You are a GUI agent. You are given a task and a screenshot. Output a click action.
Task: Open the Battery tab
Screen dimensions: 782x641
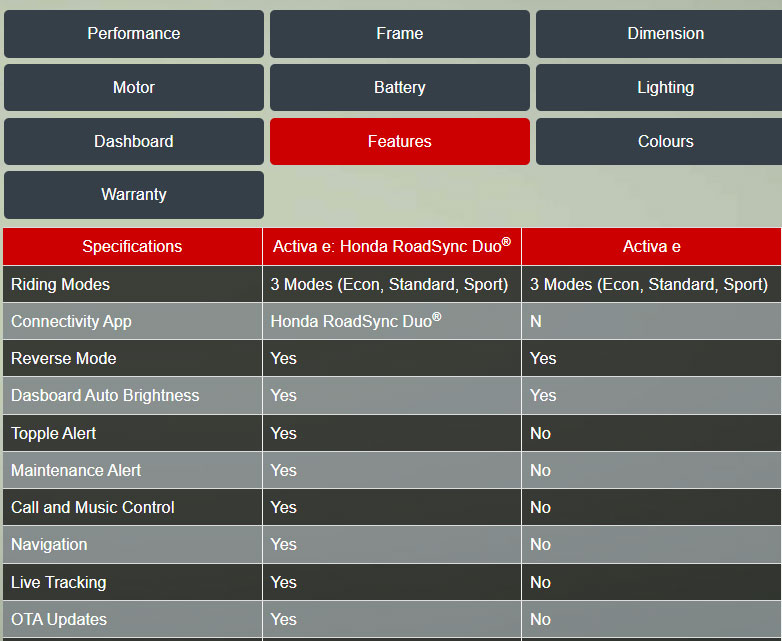pos(399,88)
